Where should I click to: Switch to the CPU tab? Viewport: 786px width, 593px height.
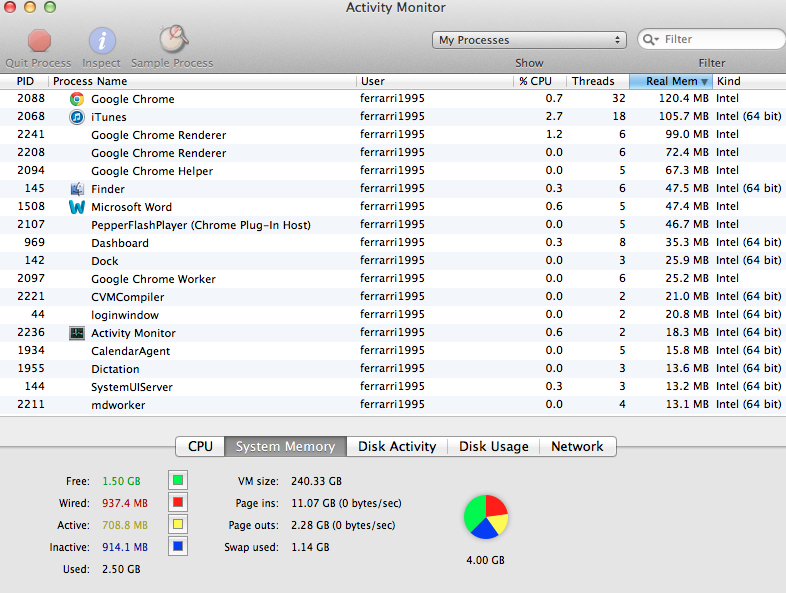pos(200,446)
